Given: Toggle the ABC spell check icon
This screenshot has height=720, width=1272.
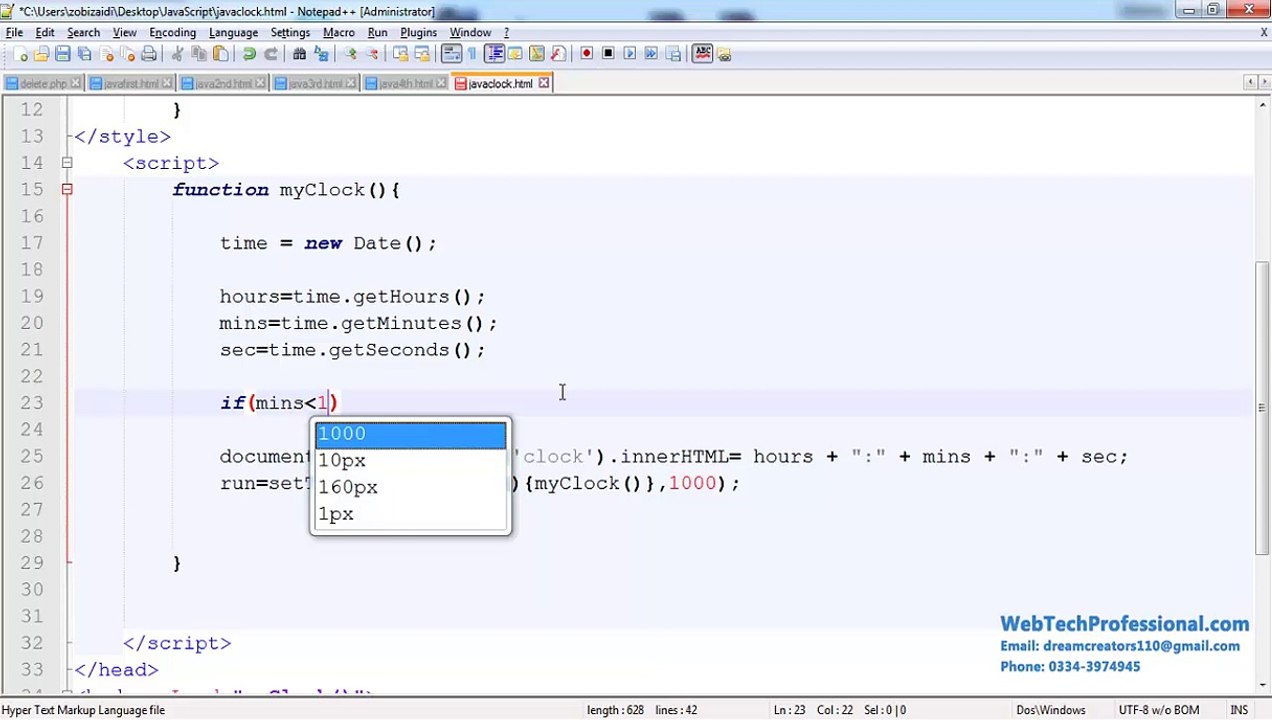Looking at the screenshot, I should 704,54.
